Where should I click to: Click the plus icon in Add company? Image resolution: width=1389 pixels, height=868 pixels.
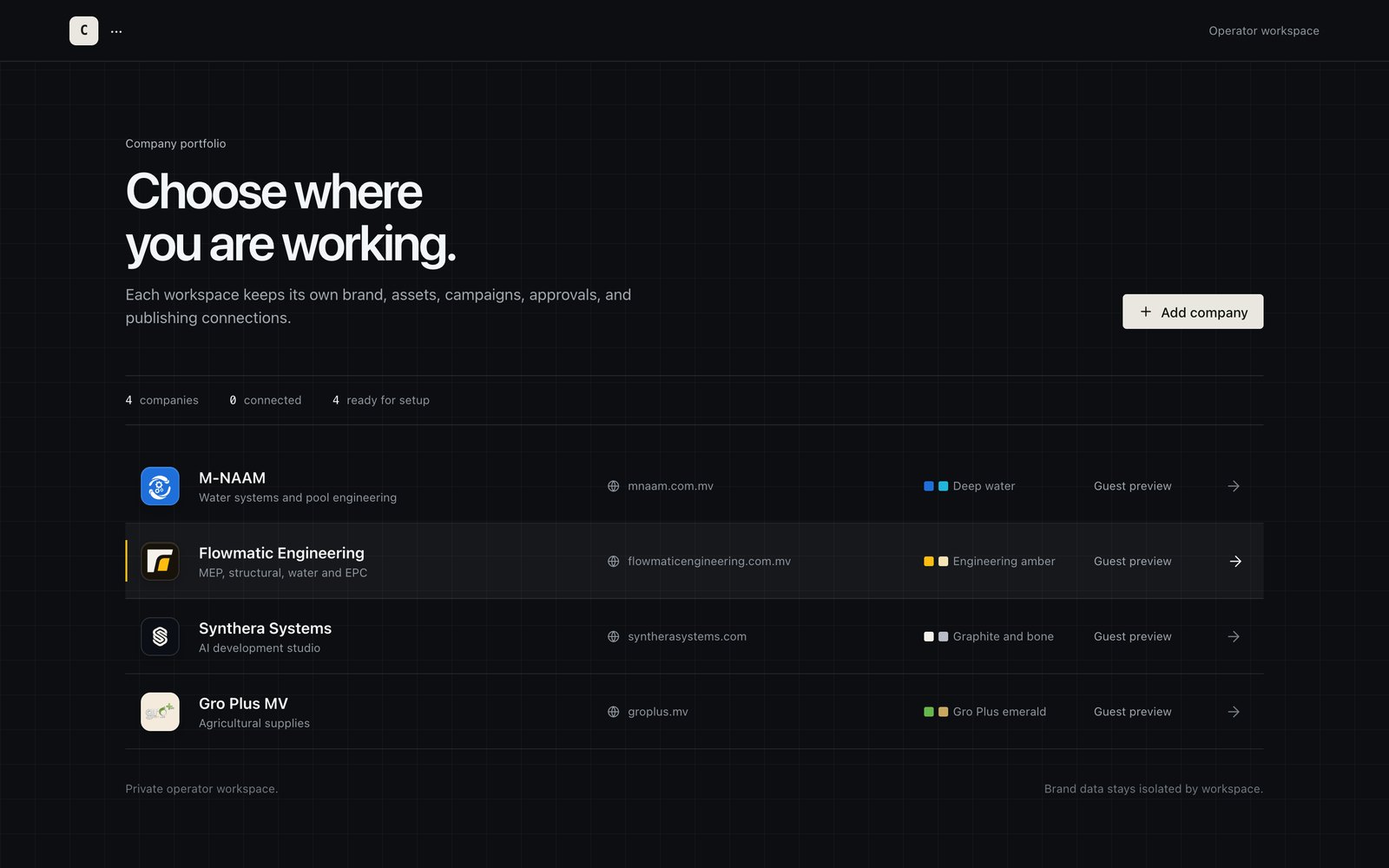point(1145,312)
